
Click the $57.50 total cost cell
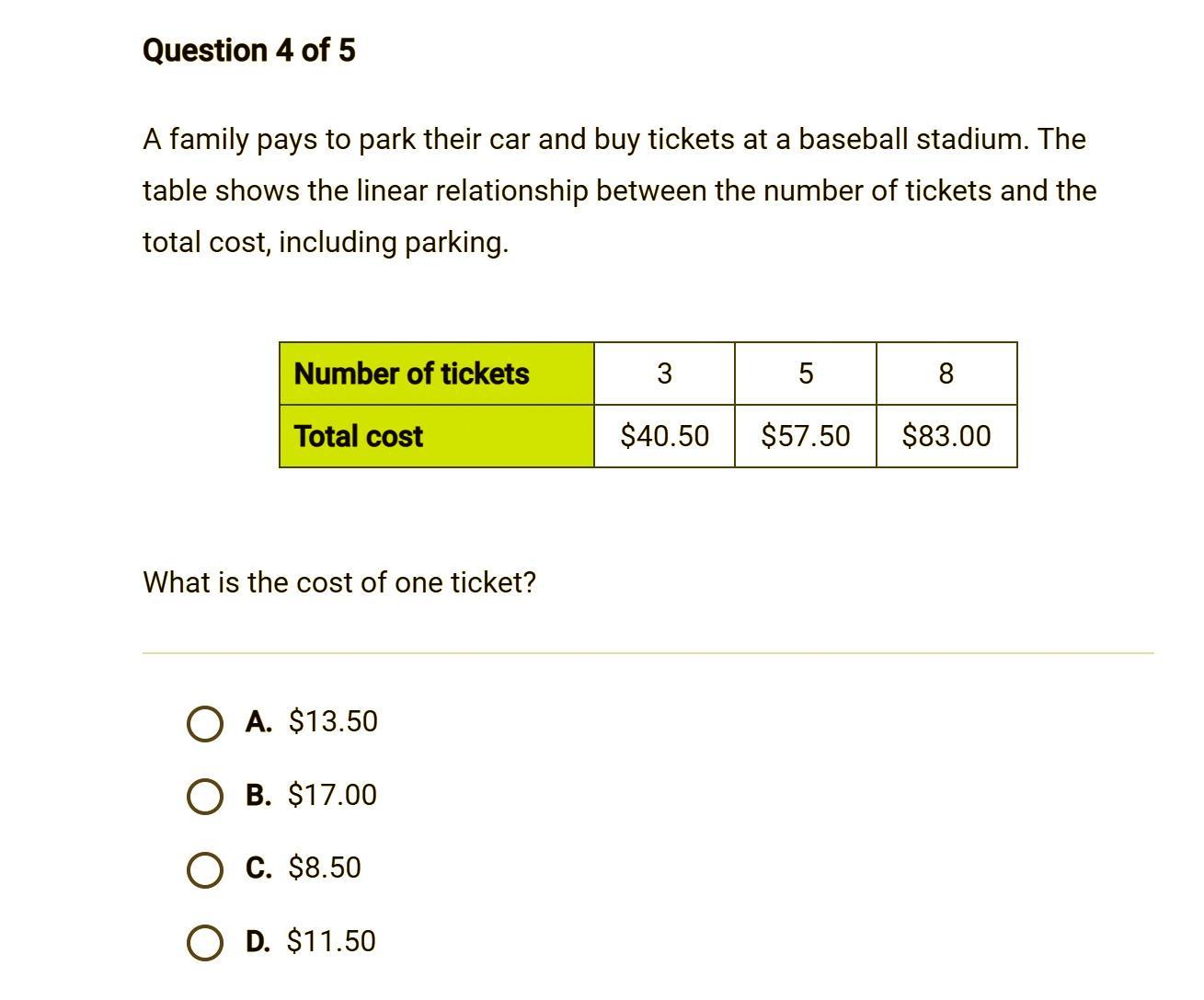coord(806,436)
